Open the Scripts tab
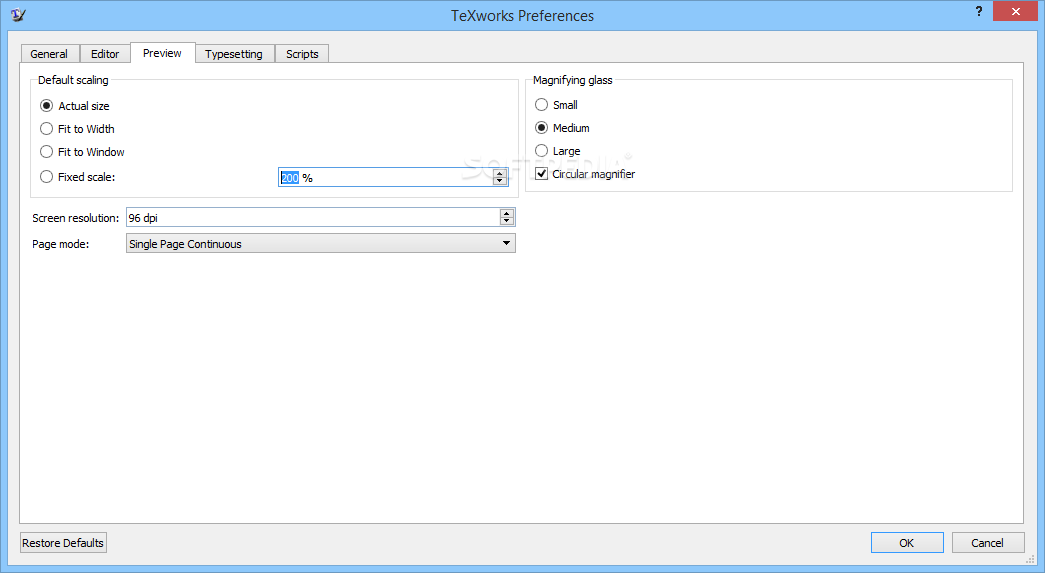 [x=302, y=54]
